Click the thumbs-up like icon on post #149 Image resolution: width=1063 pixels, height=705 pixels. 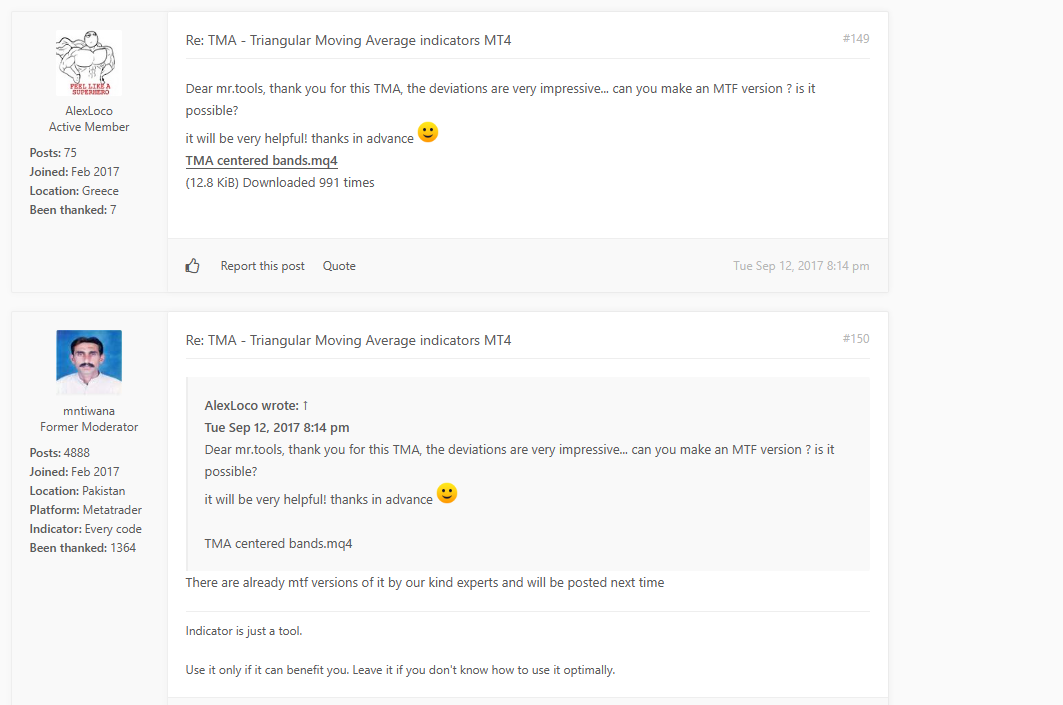[193, 266]
